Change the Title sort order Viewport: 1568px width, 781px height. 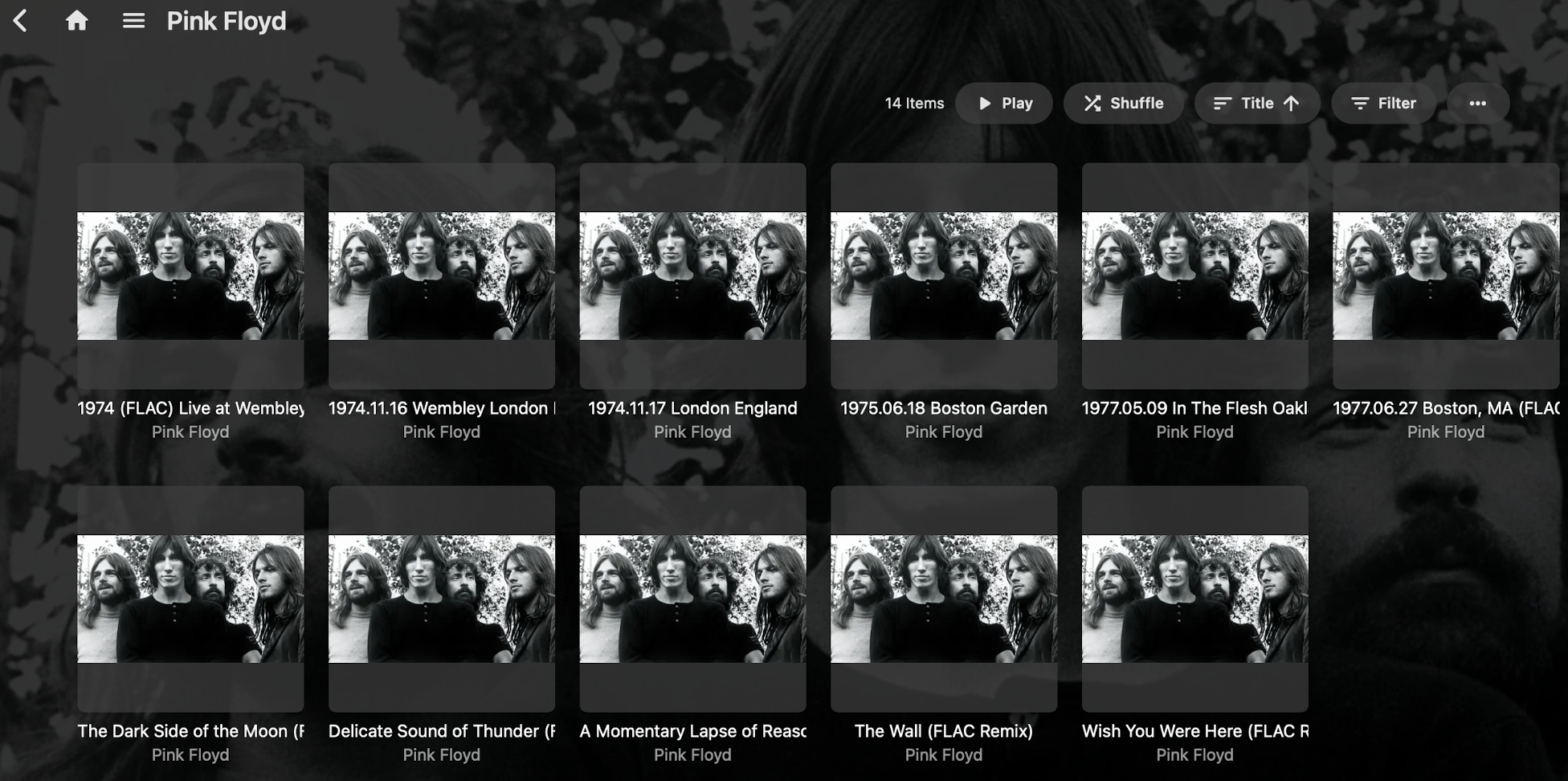1257,103
